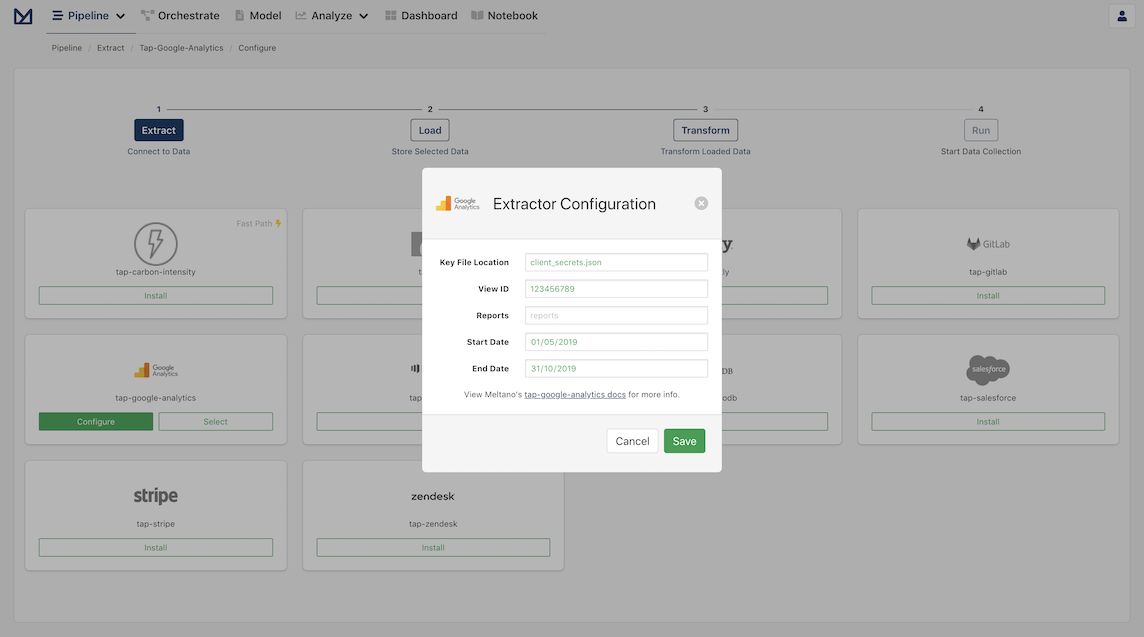Click the View ID input field

pos(616,289)
